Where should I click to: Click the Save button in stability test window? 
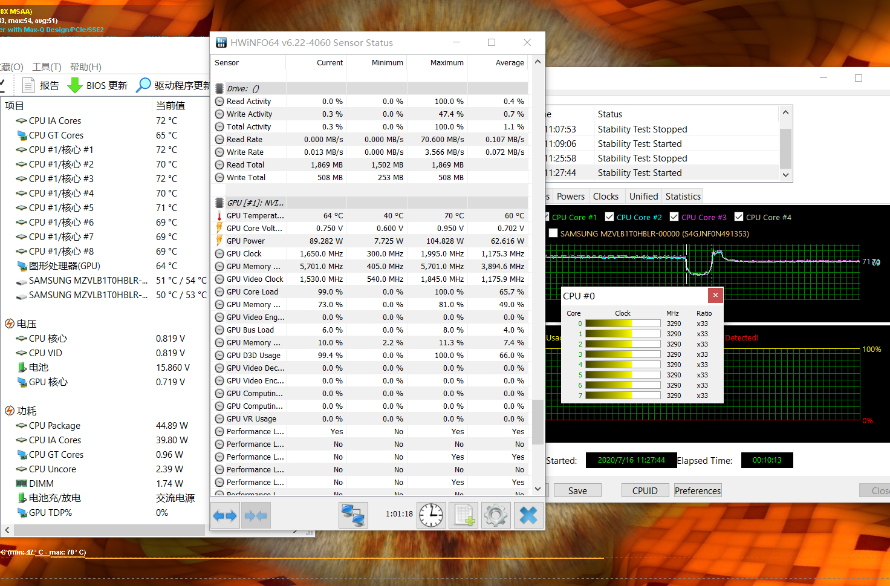(x=577, y=491)
